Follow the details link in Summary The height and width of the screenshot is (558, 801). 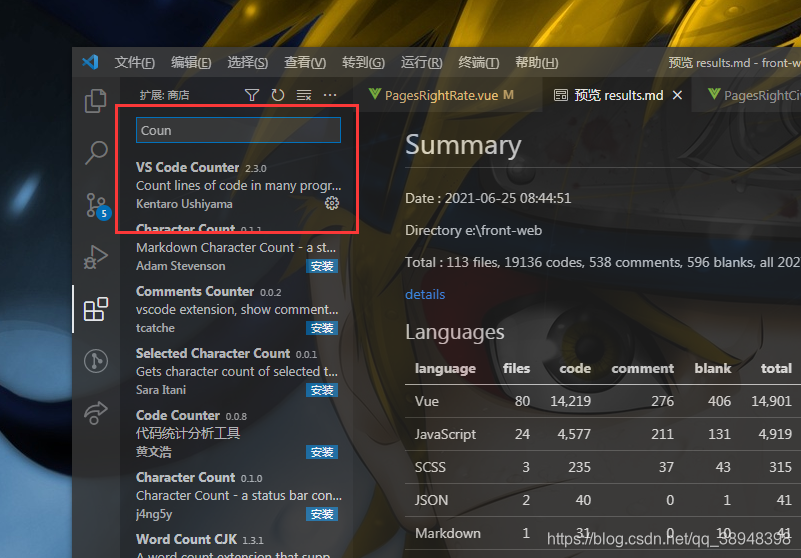(425, 294)
